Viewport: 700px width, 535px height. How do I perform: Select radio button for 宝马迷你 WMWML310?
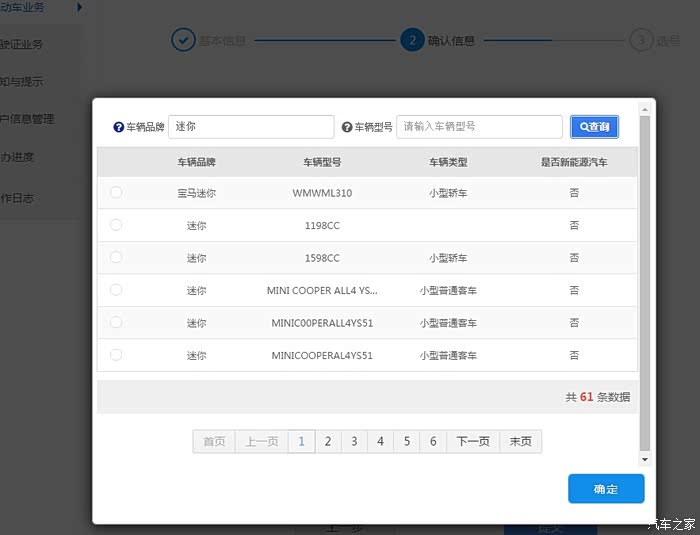(116, 192)
